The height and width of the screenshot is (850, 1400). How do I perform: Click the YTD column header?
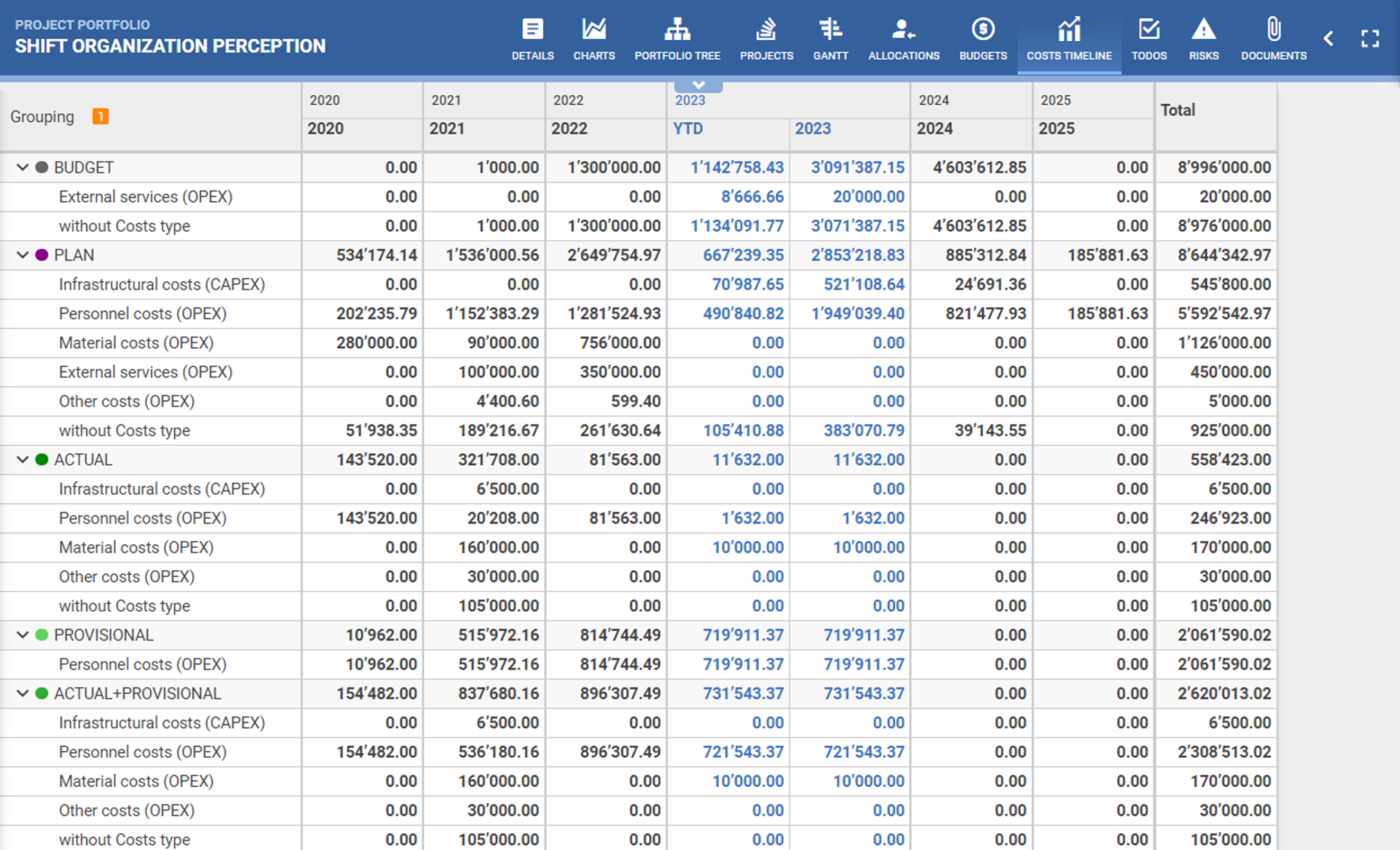point(687,128)
